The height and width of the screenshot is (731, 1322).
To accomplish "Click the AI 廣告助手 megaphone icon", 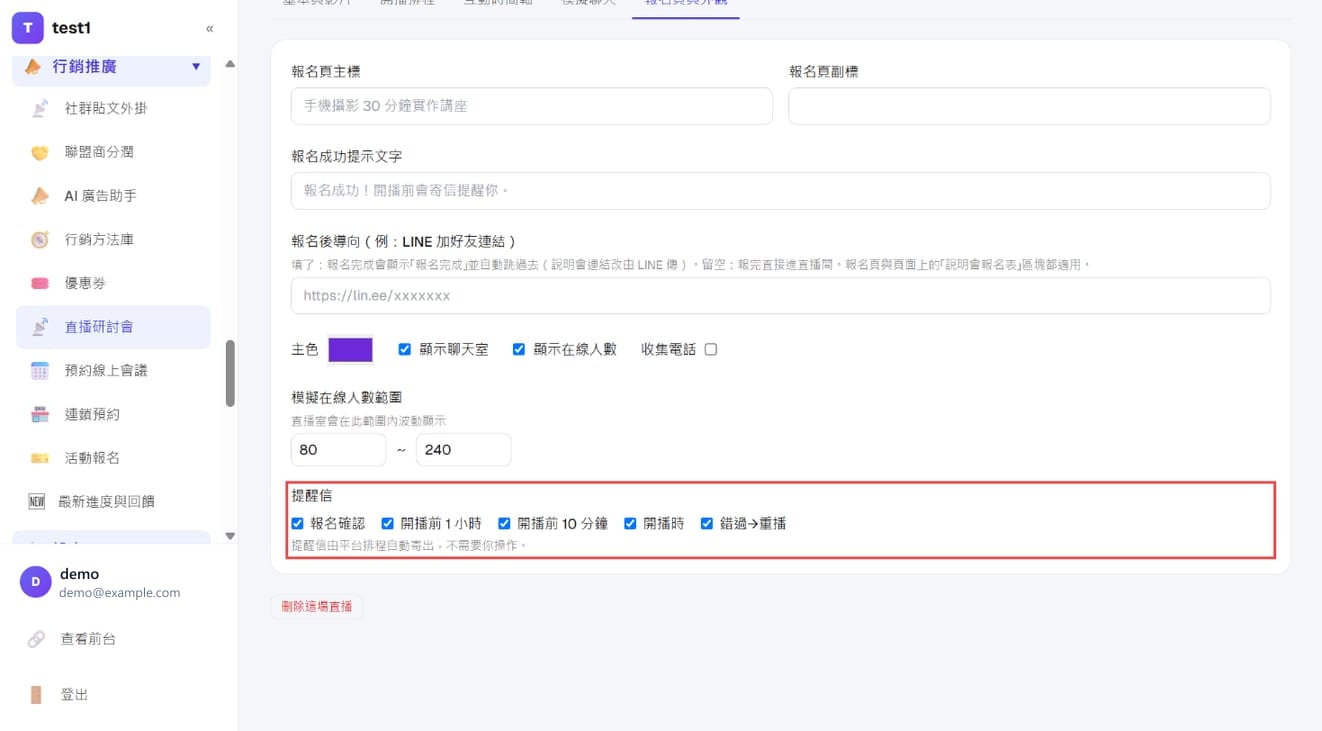I will pos(39,196).
